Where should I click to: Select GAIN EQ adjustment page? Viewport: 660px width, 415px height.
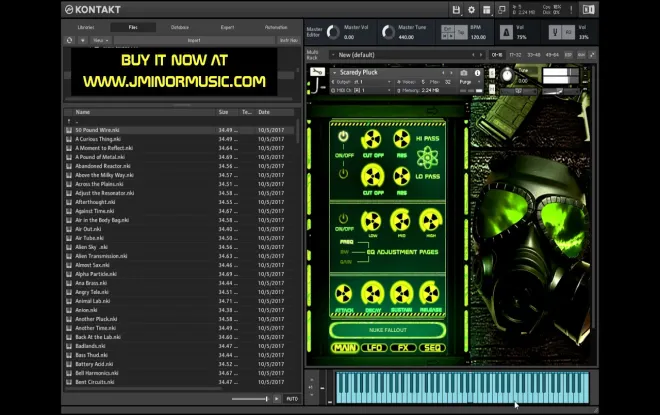coord(346,262)
